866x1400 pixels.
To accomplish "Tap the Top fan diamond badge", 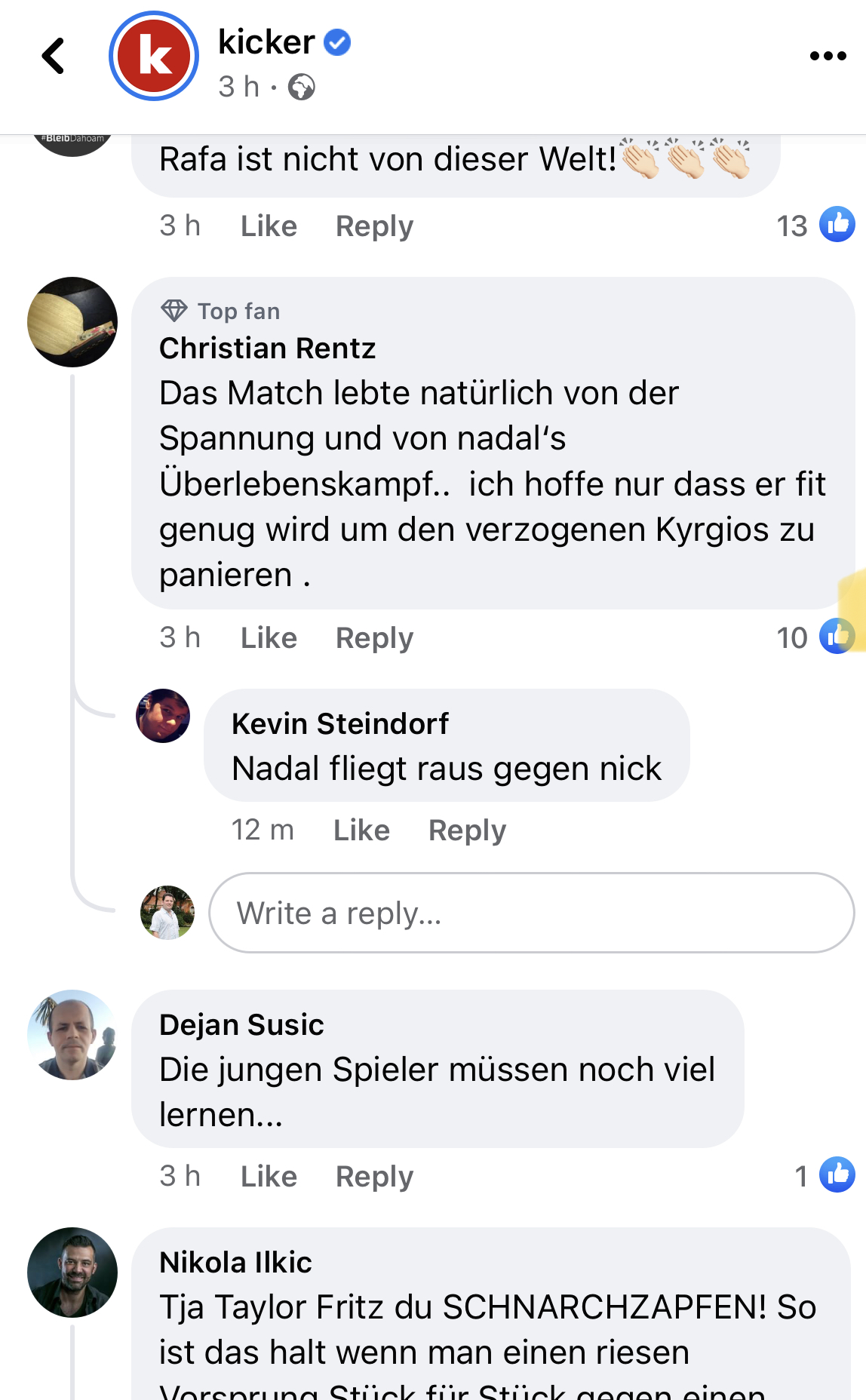I will (x=174, y=311).
